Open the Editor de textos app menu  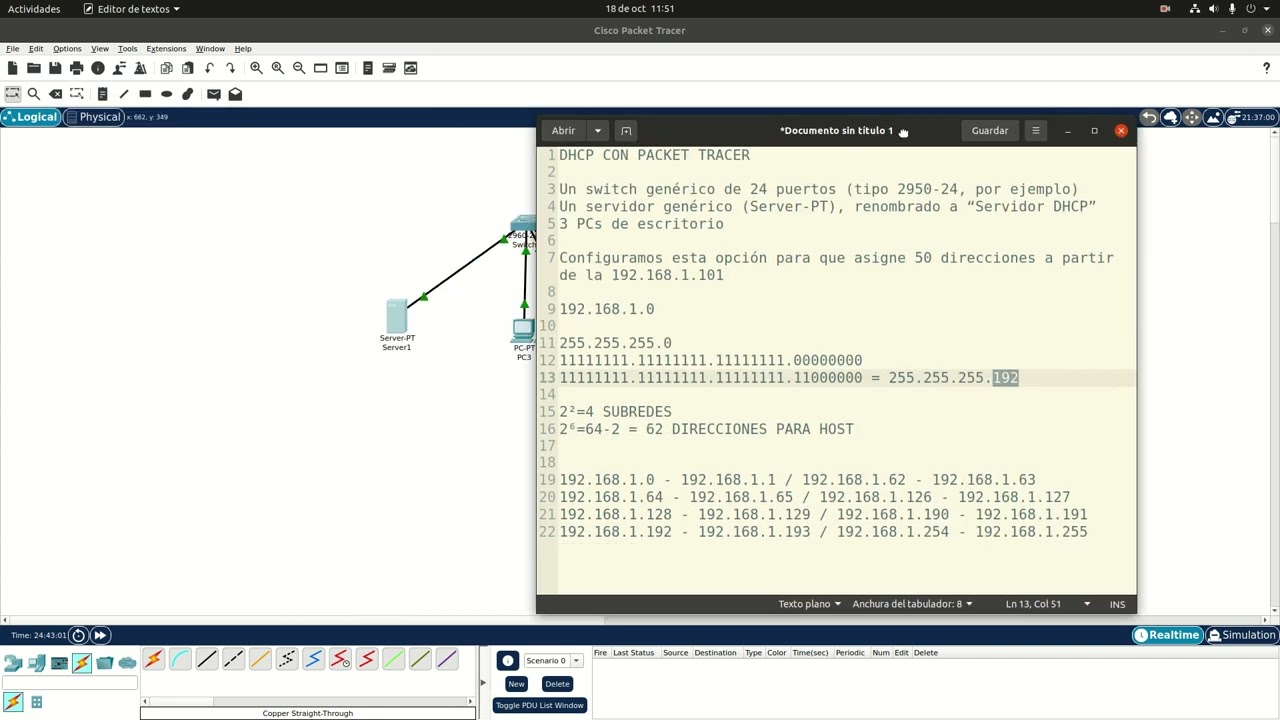click(x=132, y=9)
